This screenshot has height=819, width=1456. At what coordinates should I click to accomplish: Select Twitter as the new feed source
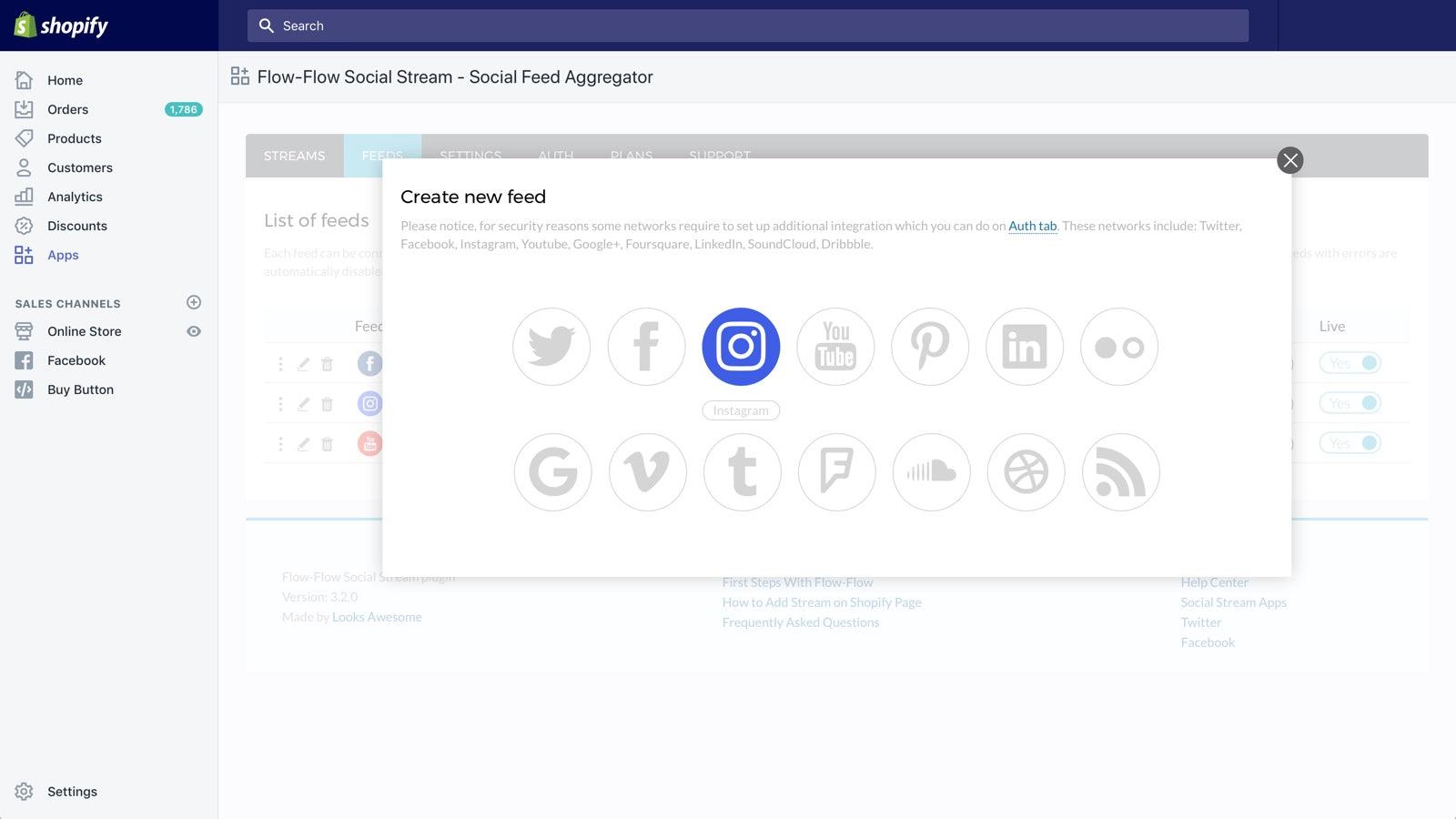(551, 346)
